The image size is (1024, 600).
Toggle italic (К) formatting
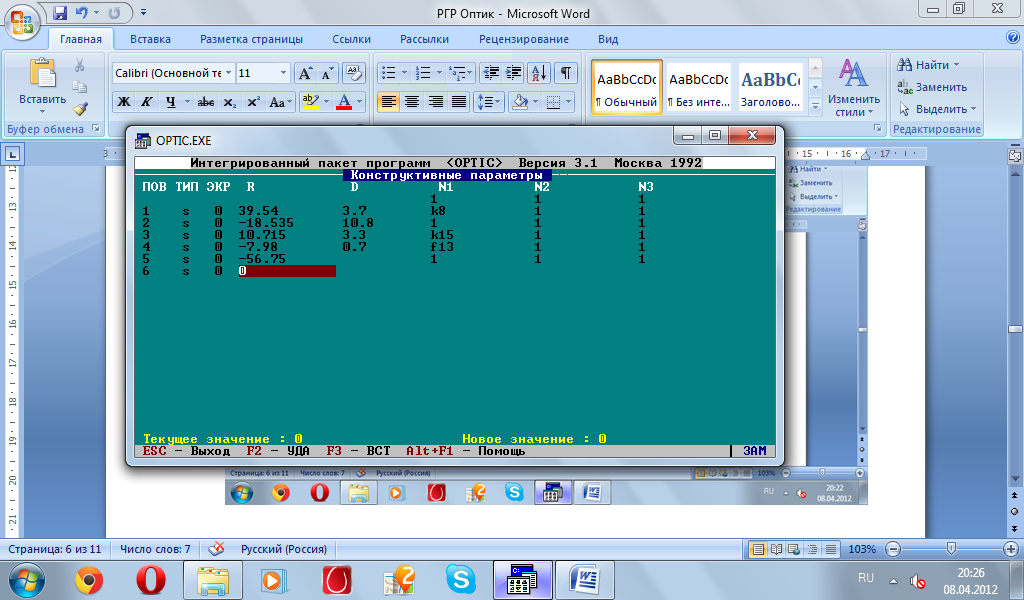click(x=147, y=102)
